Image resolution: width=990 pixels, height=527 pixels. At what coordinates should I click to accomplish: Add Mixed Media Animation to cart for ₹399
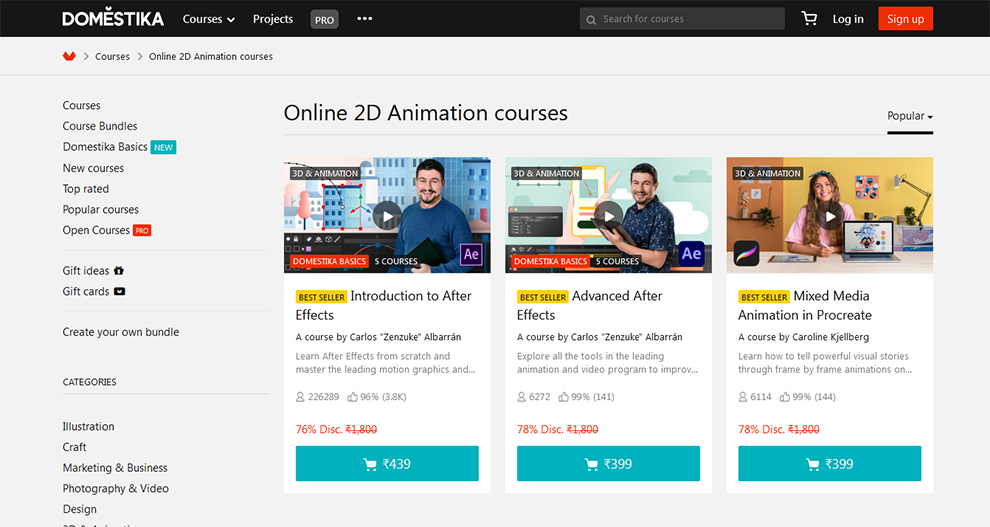pyautogui.click(x=830, y=464)
